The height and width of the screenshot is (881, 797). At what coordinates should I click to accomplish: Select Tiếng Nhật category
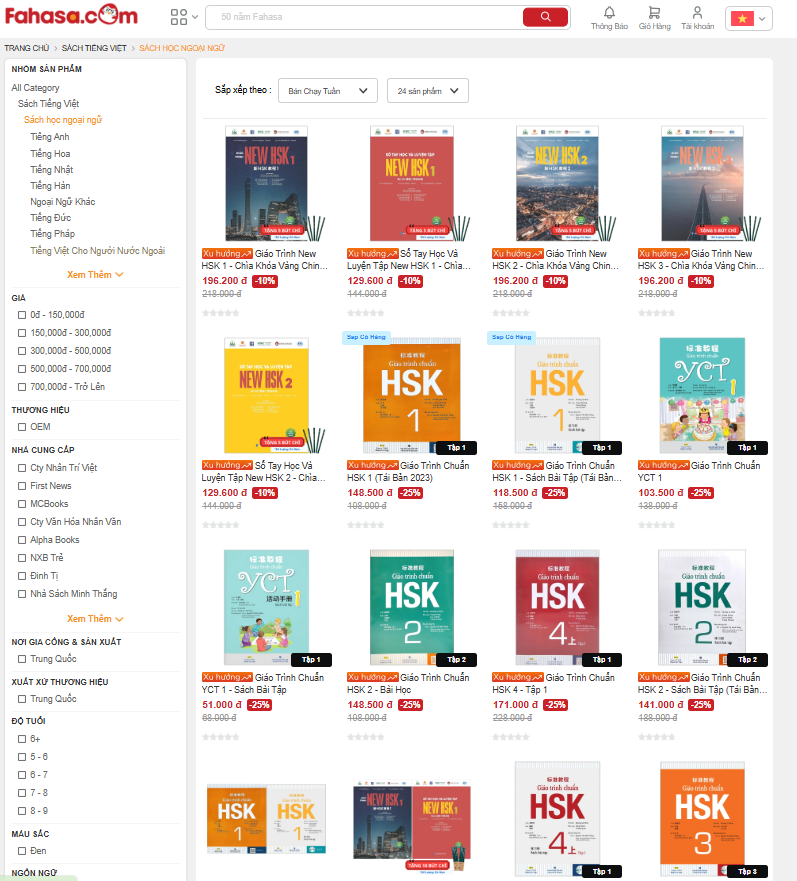(52, 170)
